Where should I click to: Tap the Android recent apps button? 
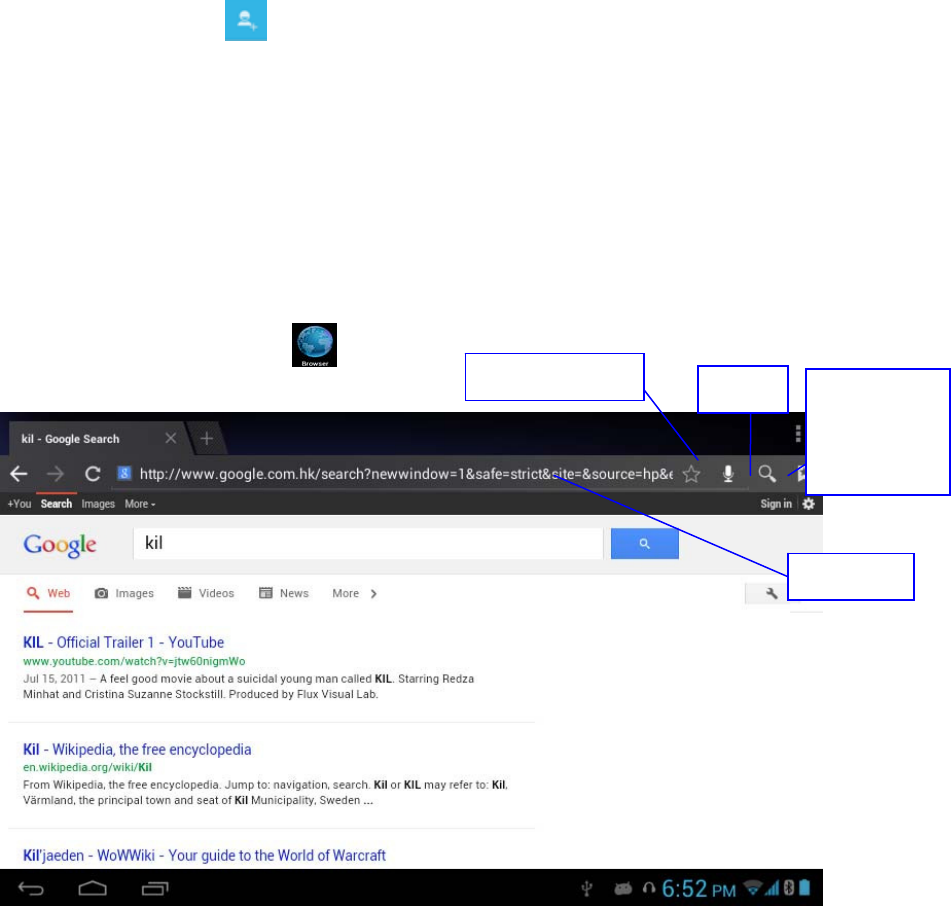tap(155, 889)
